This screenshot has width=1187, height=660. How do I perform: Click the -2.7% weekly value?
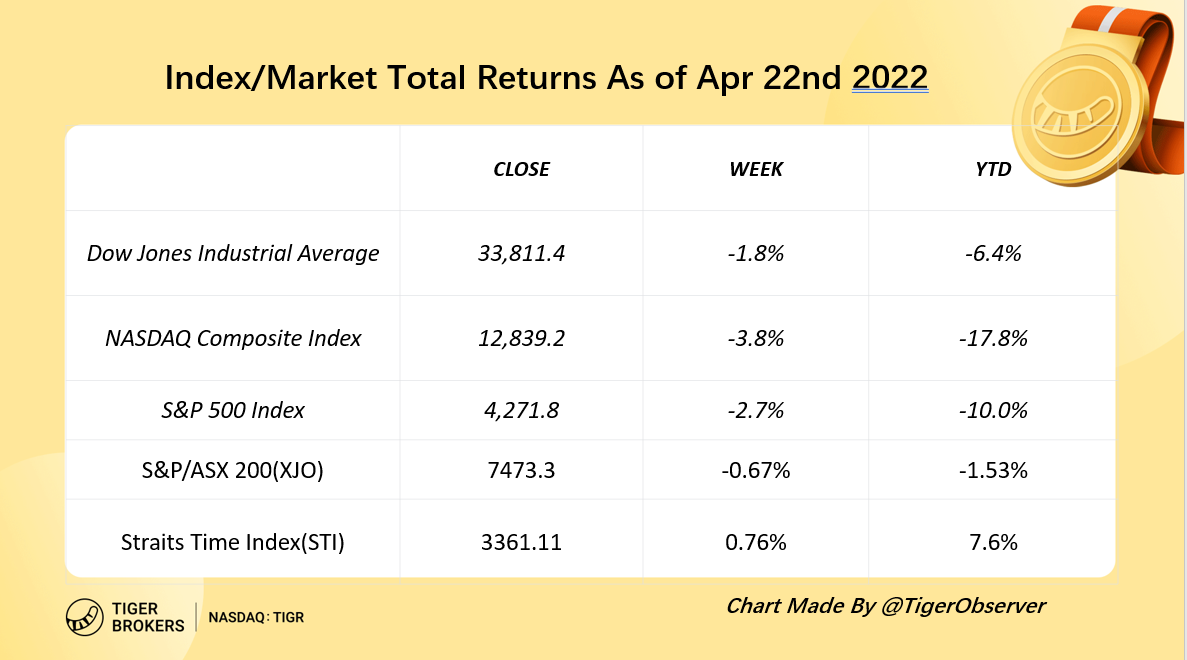coord(756,410)
